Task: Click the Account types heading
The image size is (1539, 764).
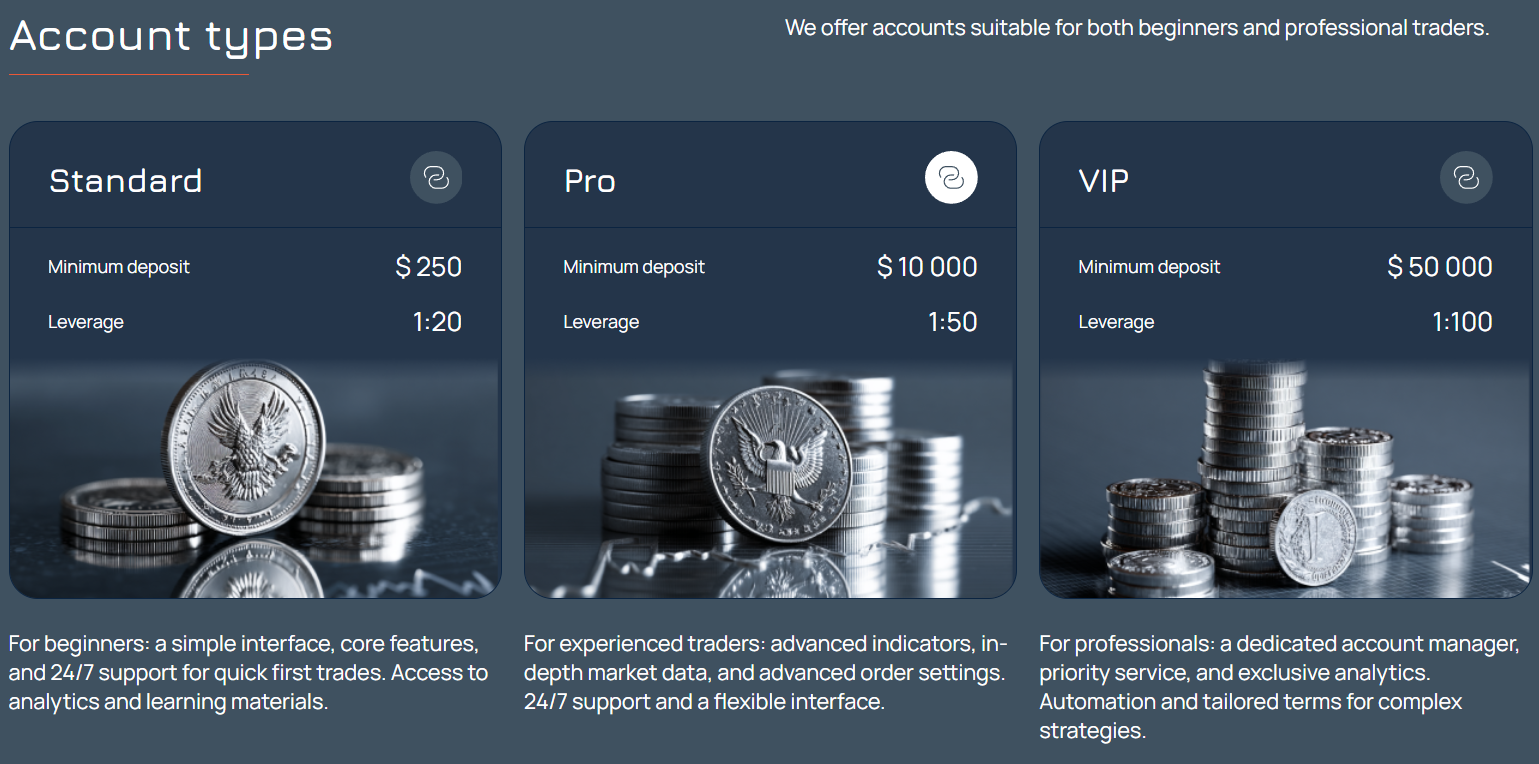Action: [x=171, y=36]
